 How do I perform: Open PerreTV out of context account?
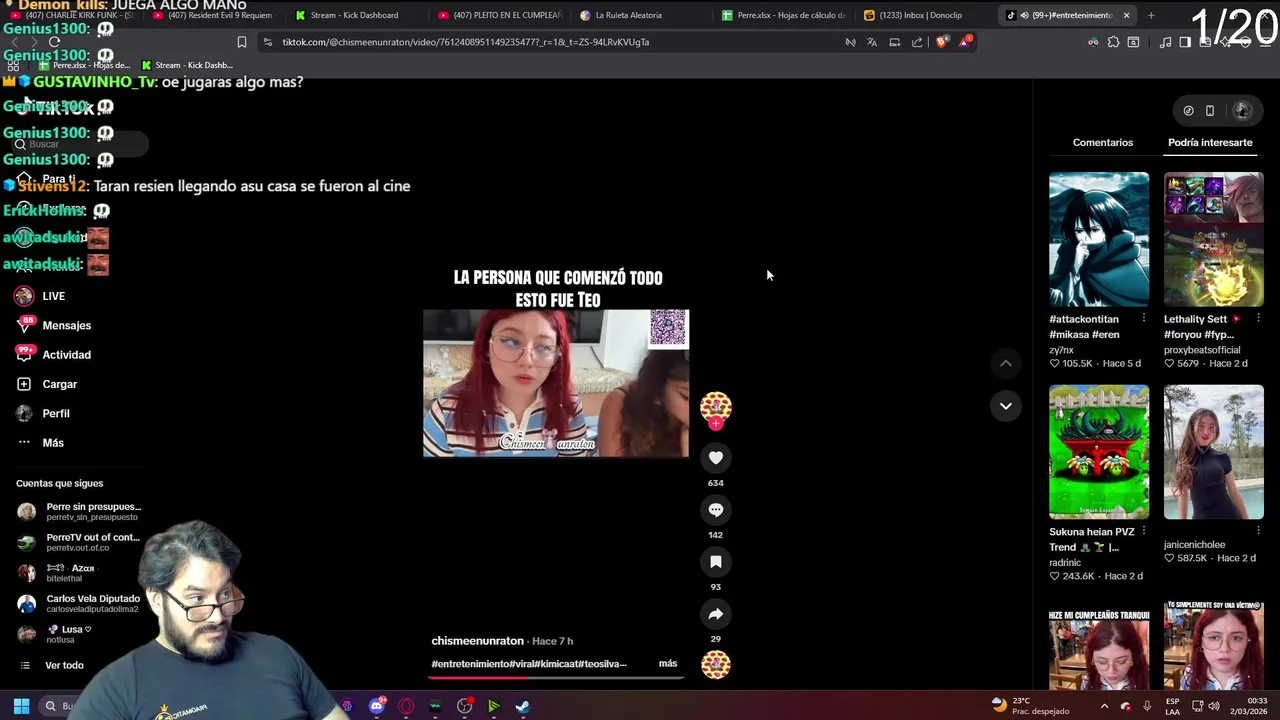80,542
